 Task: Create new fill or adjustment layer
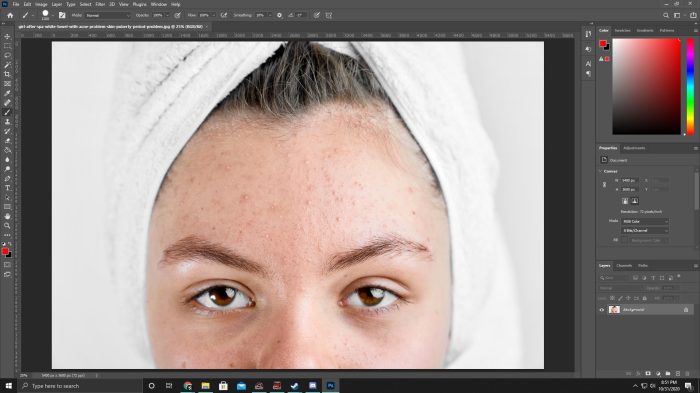[658, 373]
